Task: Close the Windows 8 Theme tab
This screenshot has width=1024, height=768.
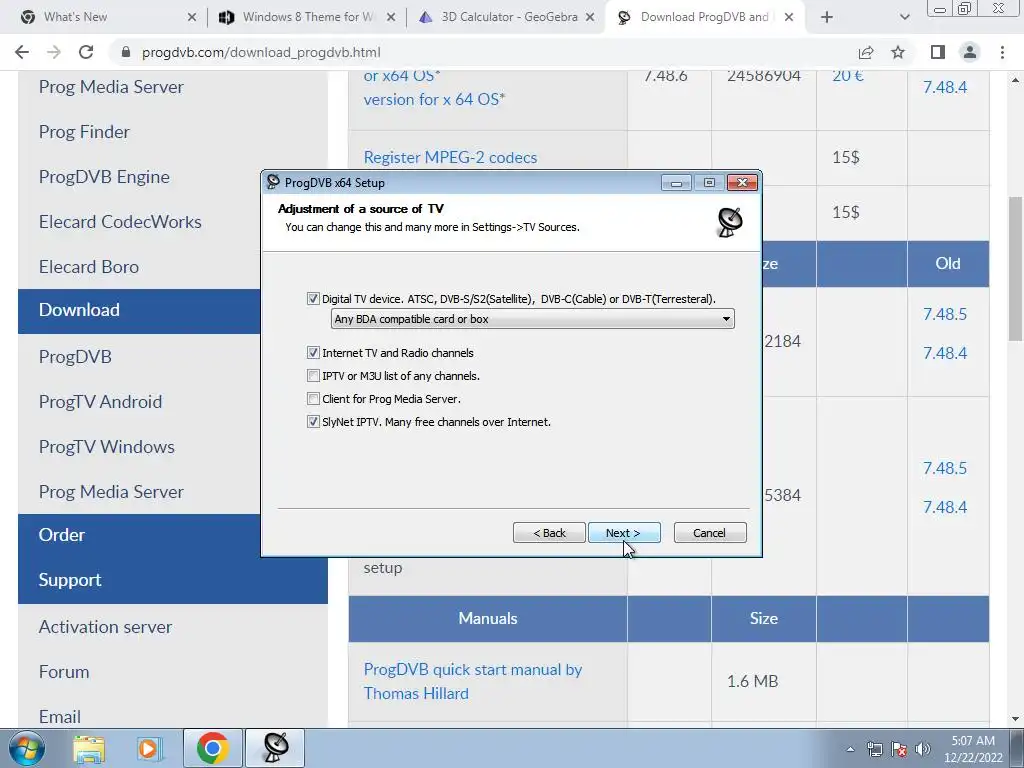Action: (x=391, y=18)
